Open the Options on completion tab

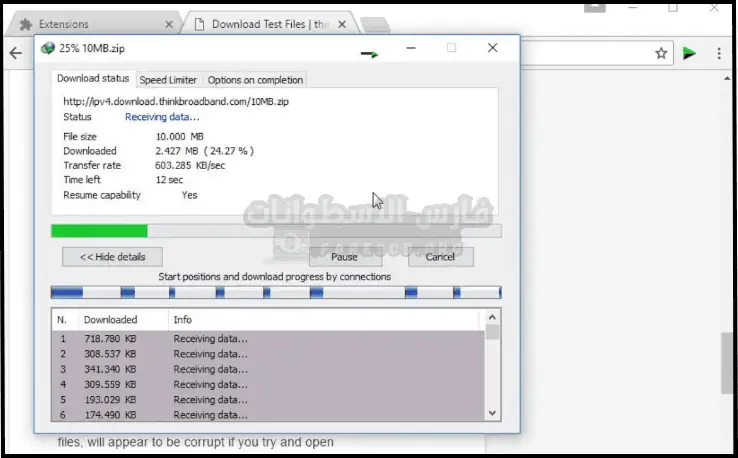(x=255, y=80)
